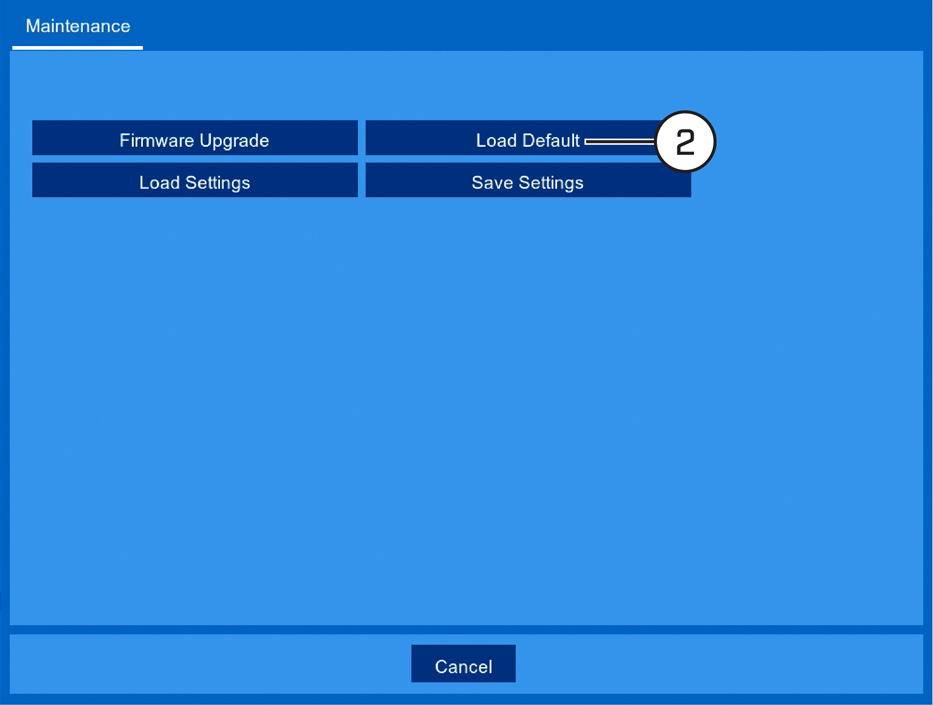Choose Firmware Upgrade in maintenance options
Image resolution: width=933 pixels, height=705 pixels.
pos(195,138)
